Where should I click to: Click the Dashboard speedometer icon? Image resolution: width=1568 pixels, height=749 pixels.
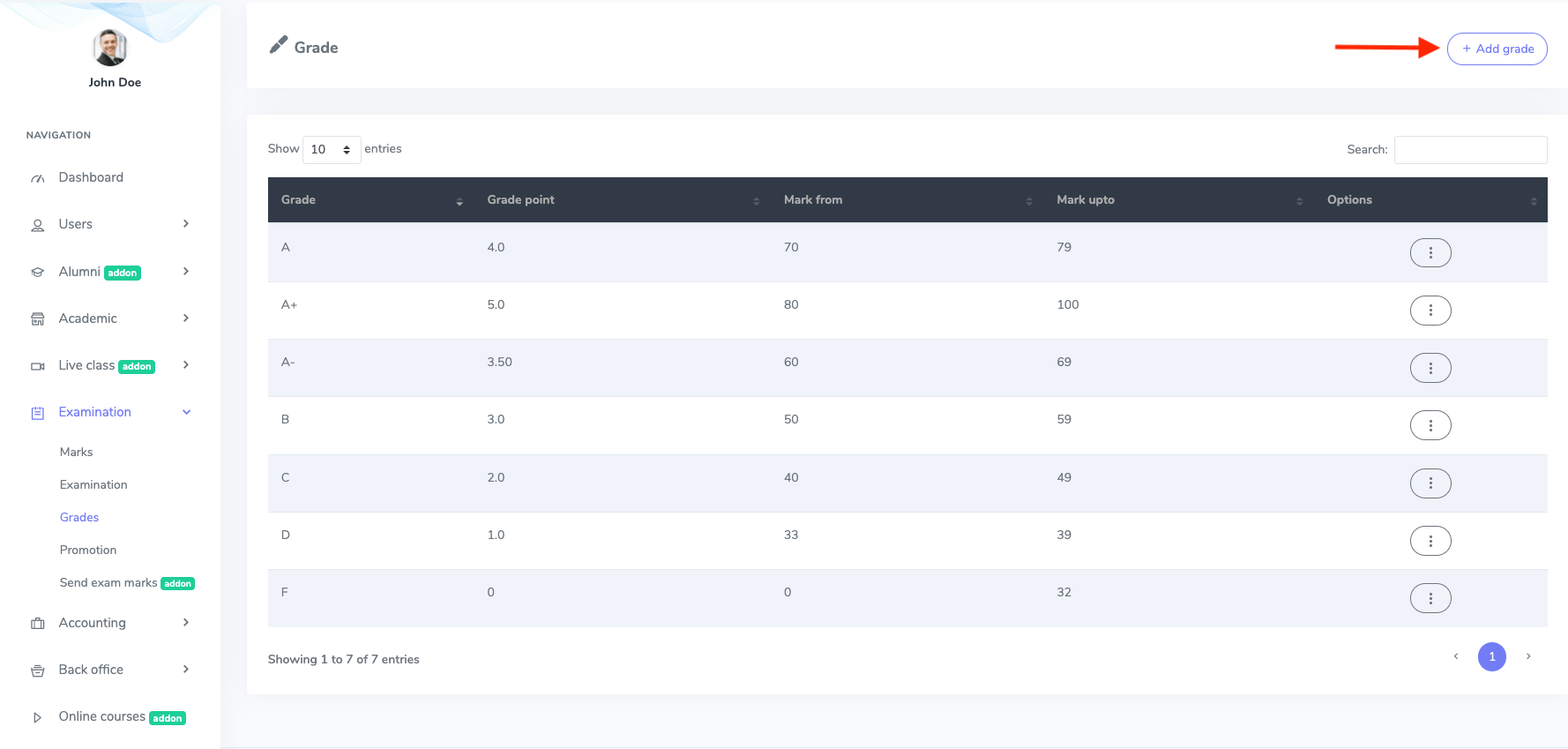tap(37, 178)
